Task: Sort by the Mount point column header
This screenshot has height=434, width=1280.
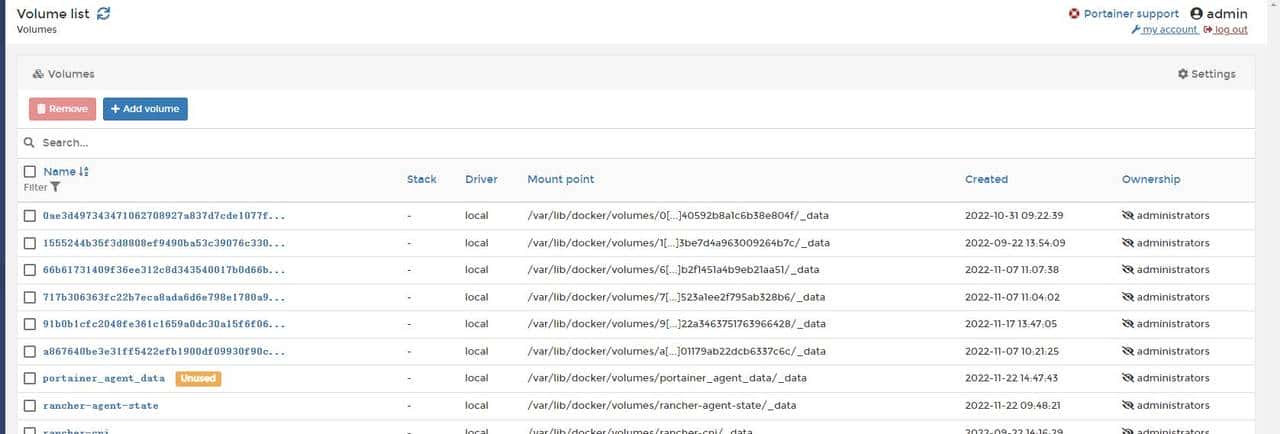Action: pos(561,180)
